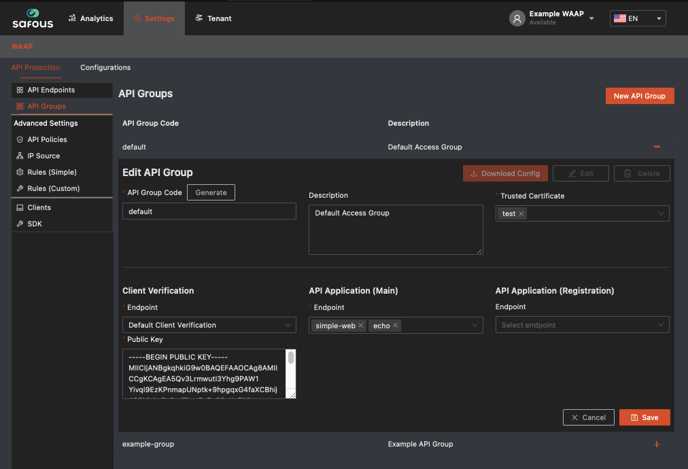The image size is (688, 469).
Task: Click the Rules (Custom) tool icon
Action: tap(20, 188)
